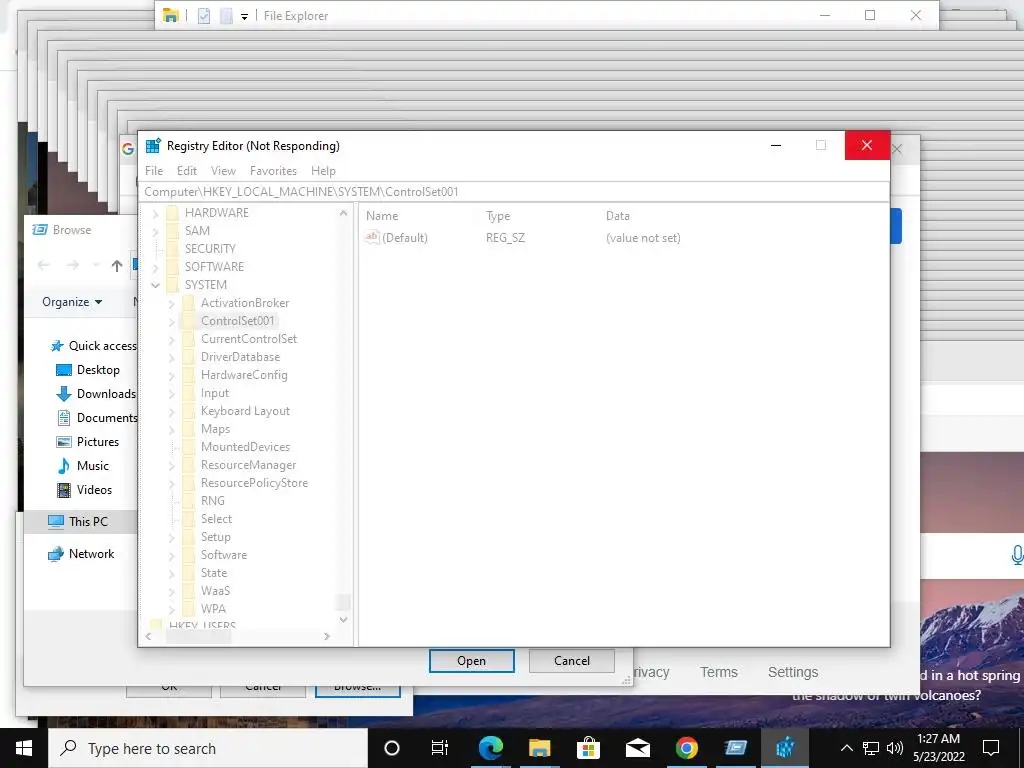
Task: Expand the SAM registry key
Action: [155, 231]
